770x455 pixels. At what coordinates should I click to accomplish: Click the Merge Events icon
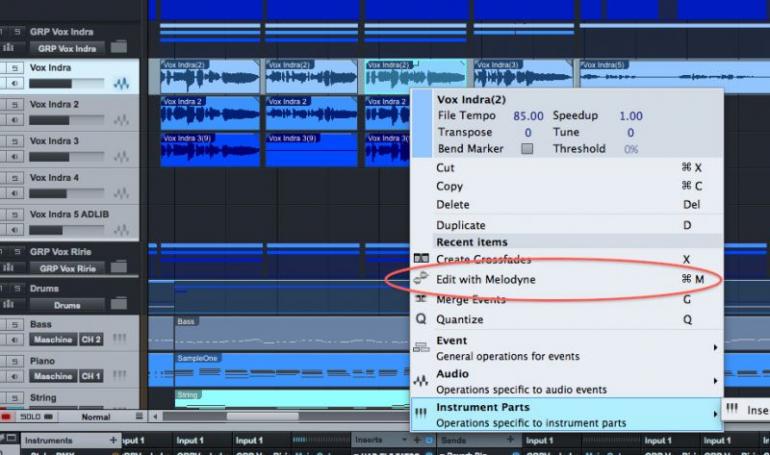pyautogui.click(x=421, y=298)
